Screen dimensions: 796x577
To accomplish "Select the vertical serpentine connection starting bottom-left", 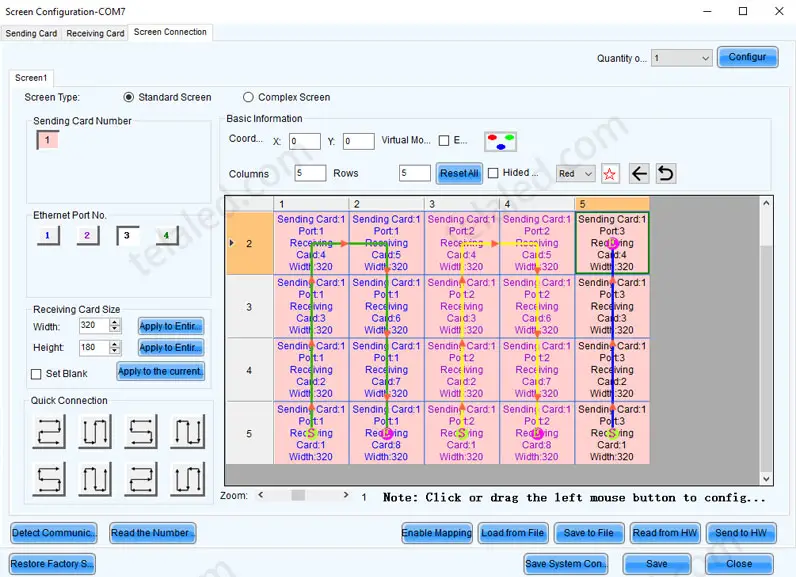I will click(x=95, y=479).
